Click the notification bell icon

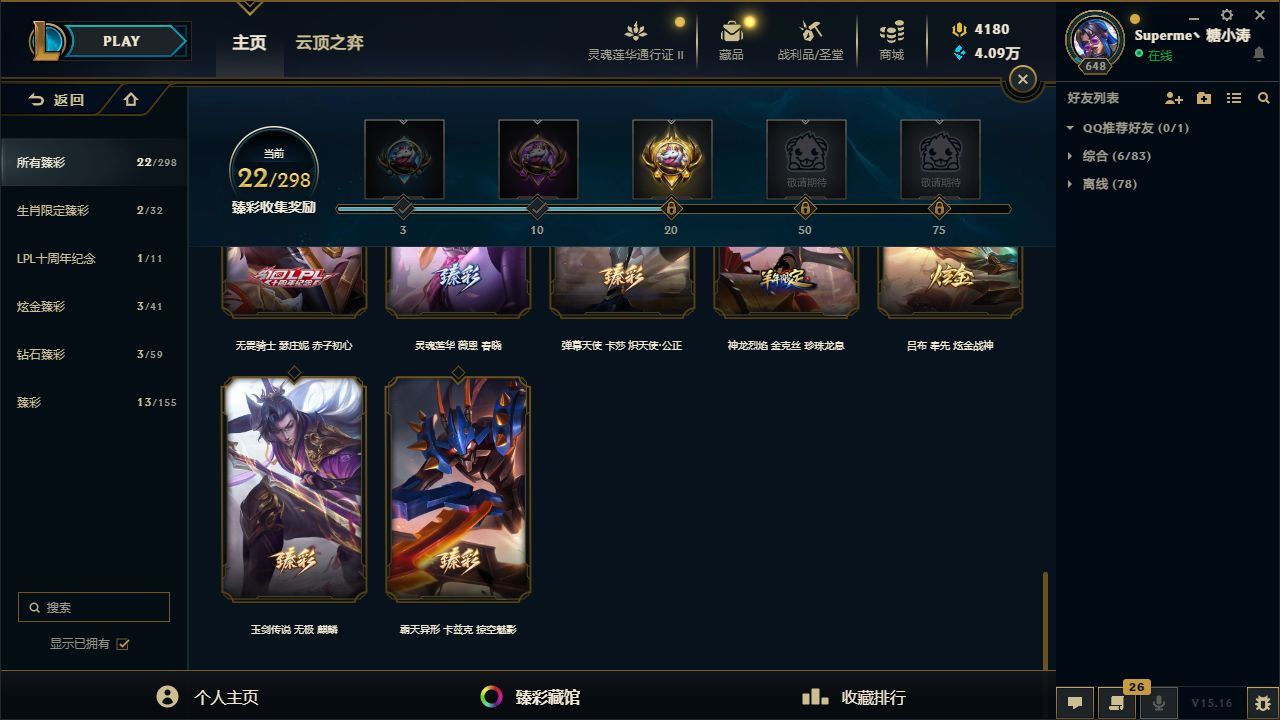point(1258,55)
